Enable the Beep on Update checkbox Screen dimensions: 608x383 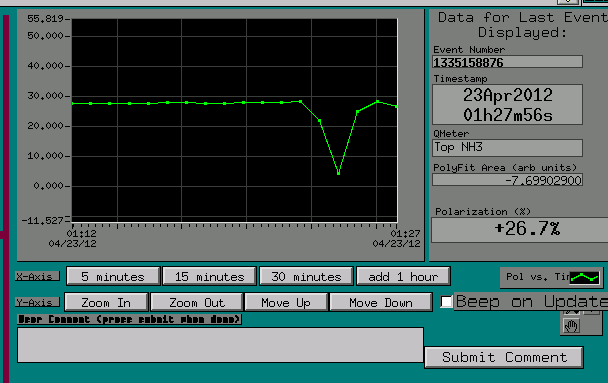pyautogui.click(x=446, y=302)
